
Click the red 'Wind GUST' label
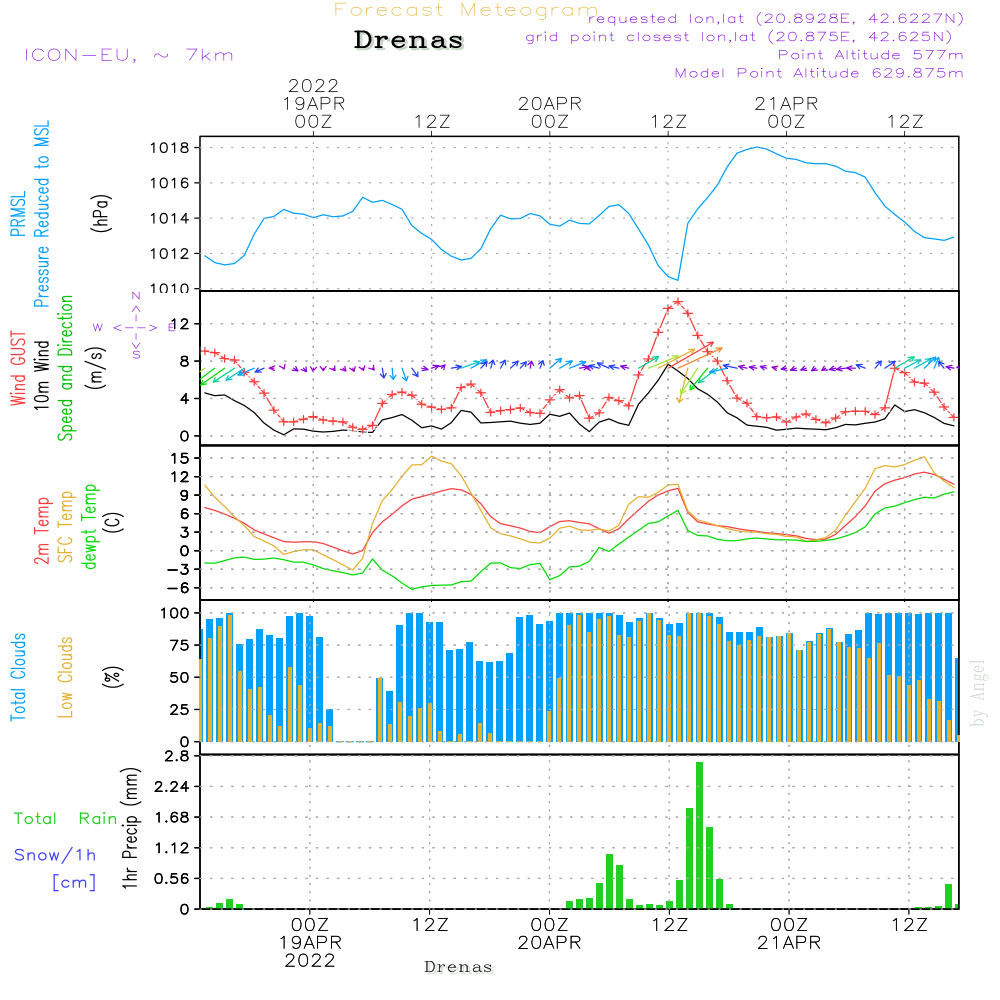pyautogui.click(x=18, y=368)
